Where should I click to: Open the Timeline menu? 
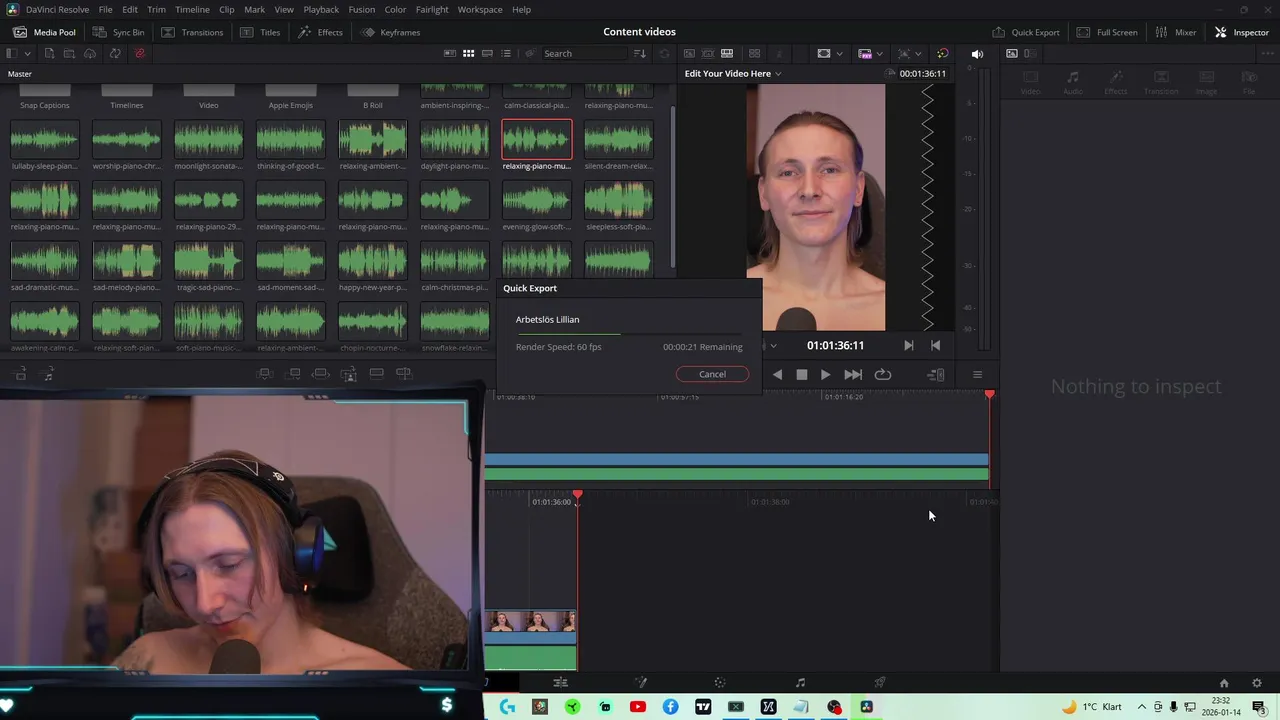[x=192, y=9]
